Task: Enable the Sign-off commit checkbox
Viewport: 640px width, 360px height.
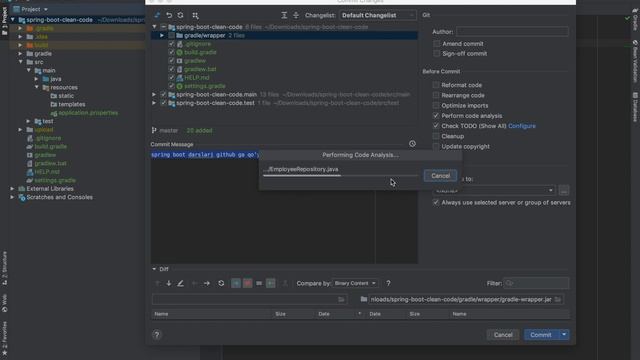Action: (x=437, y=53)
